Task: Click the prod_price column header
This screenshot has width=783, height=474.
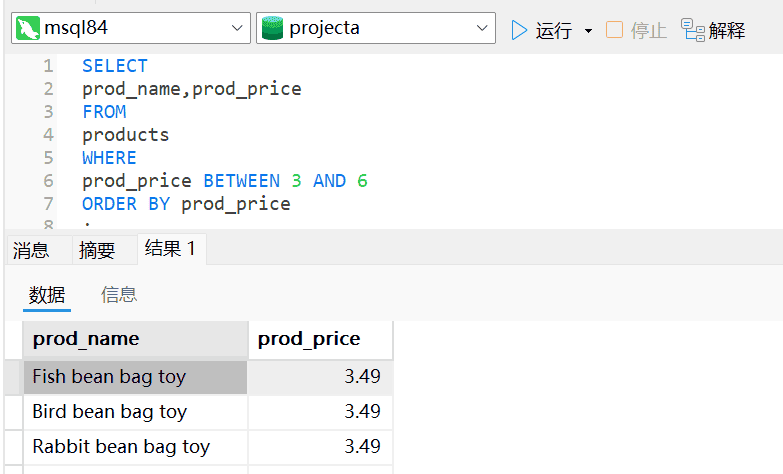Action: coord(319,339)
